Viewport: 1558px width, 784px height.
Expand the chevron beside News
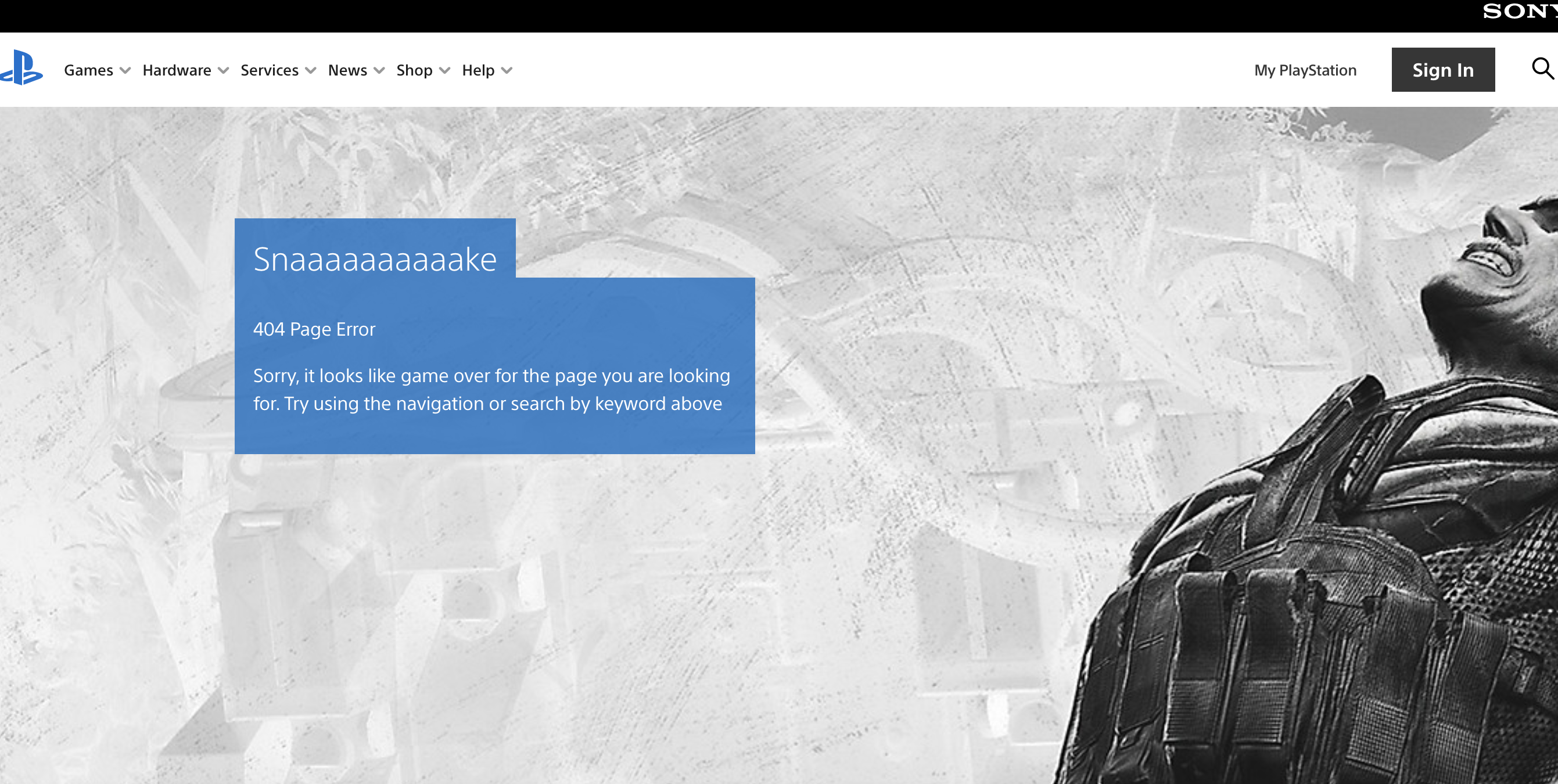point(380,71)
